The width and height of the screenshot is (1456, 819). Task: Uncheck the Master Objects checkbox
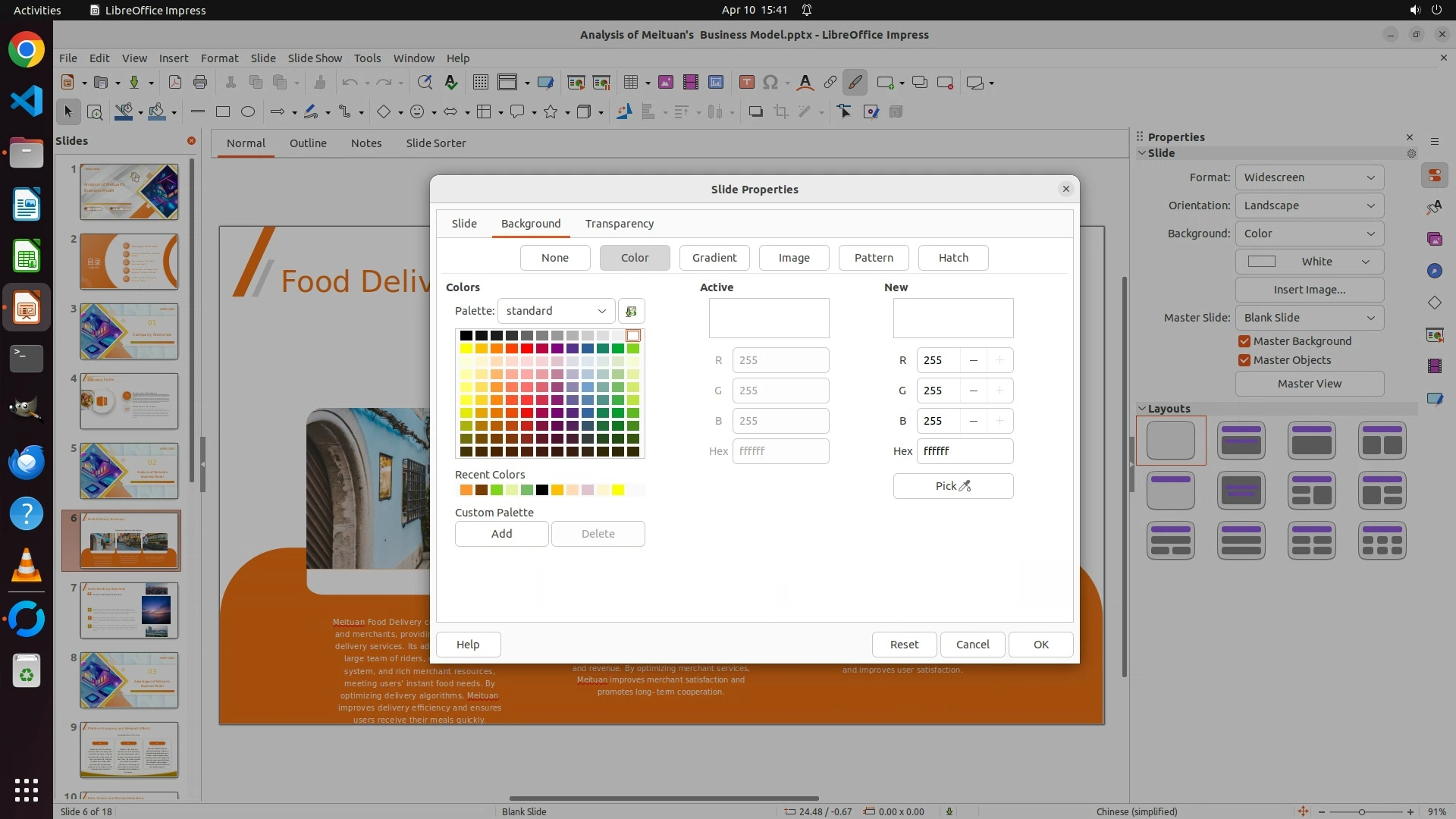coord(1244,360)
